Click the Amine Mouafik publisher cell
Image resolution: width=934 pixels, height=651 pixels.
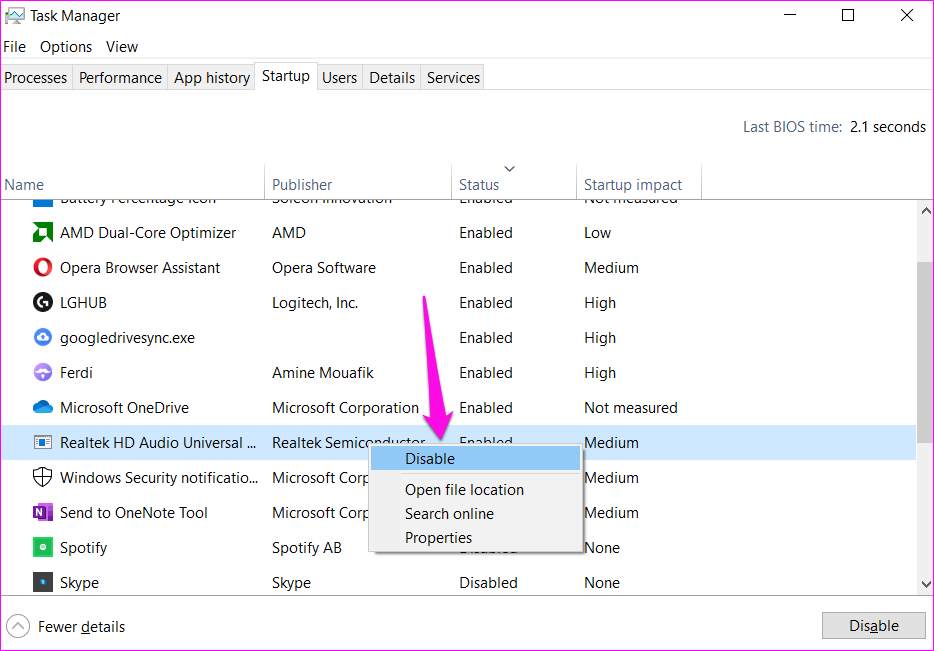[323, 373]
